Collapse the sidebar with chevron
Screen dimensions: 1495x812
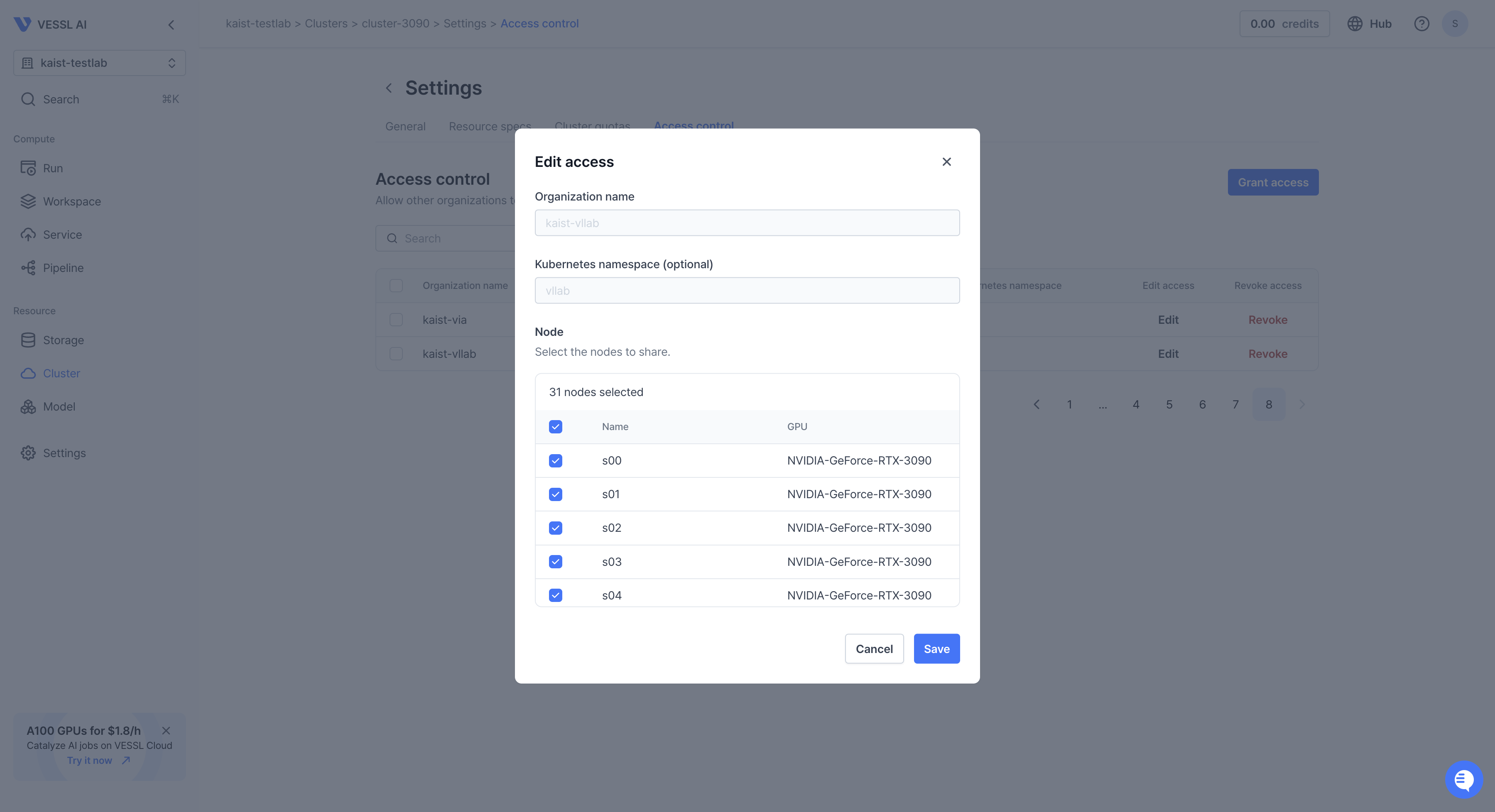point(171,24)
